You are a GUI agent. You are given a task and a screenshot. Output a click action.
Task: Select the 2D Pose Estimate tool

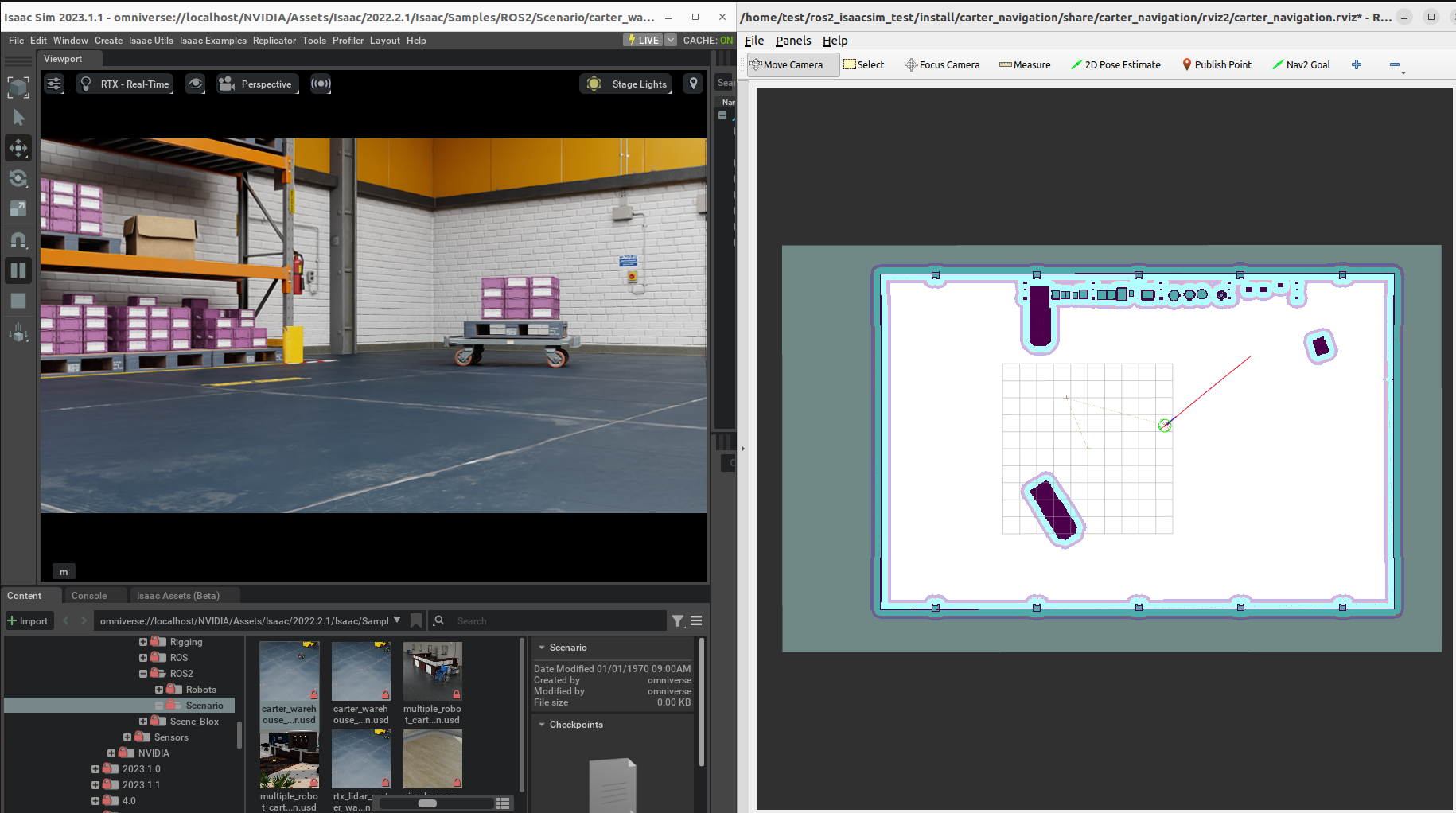click(1115, 65)
